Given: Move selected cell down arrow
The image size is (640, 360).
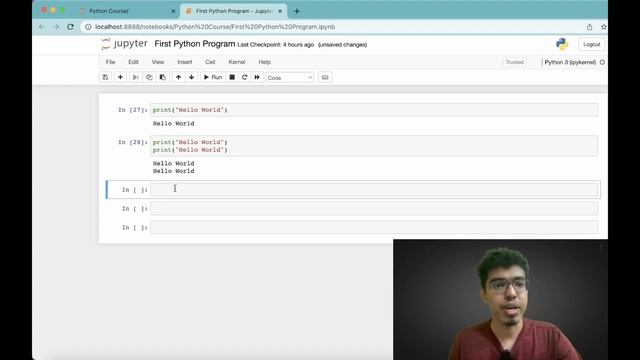Looking at the screenshot, I should (x=191, y=77).
